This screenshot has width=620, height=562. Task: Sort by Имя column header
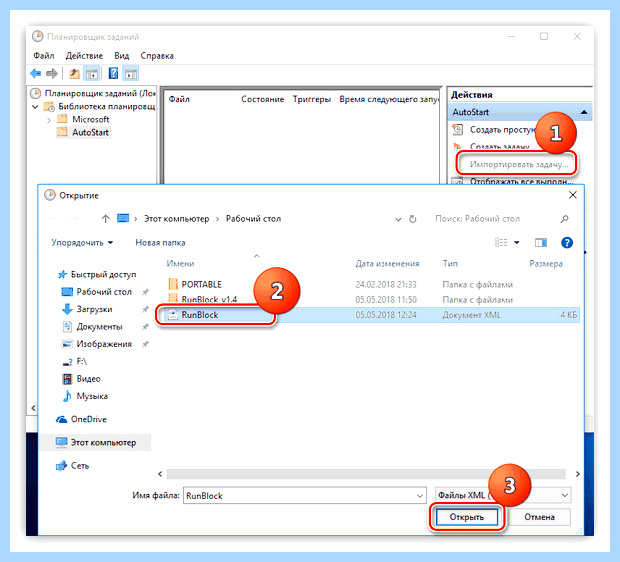tap(180, 264)
